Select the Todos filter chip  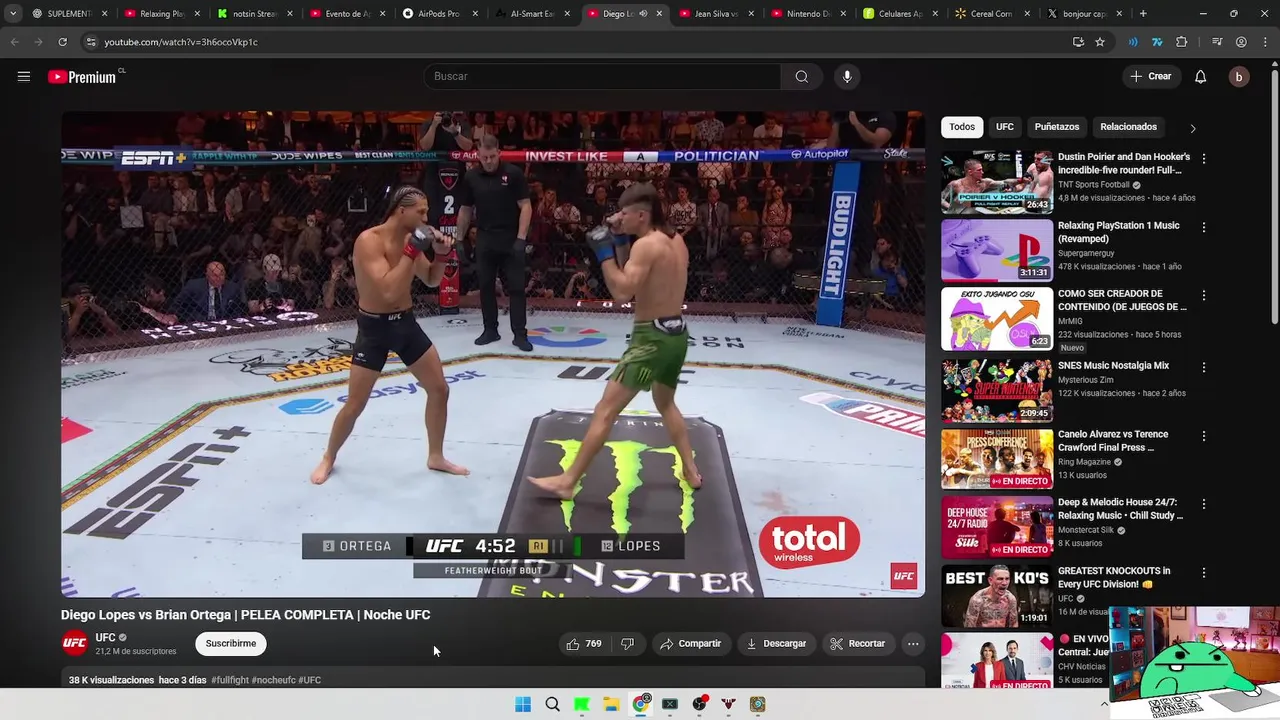[962, 127]
